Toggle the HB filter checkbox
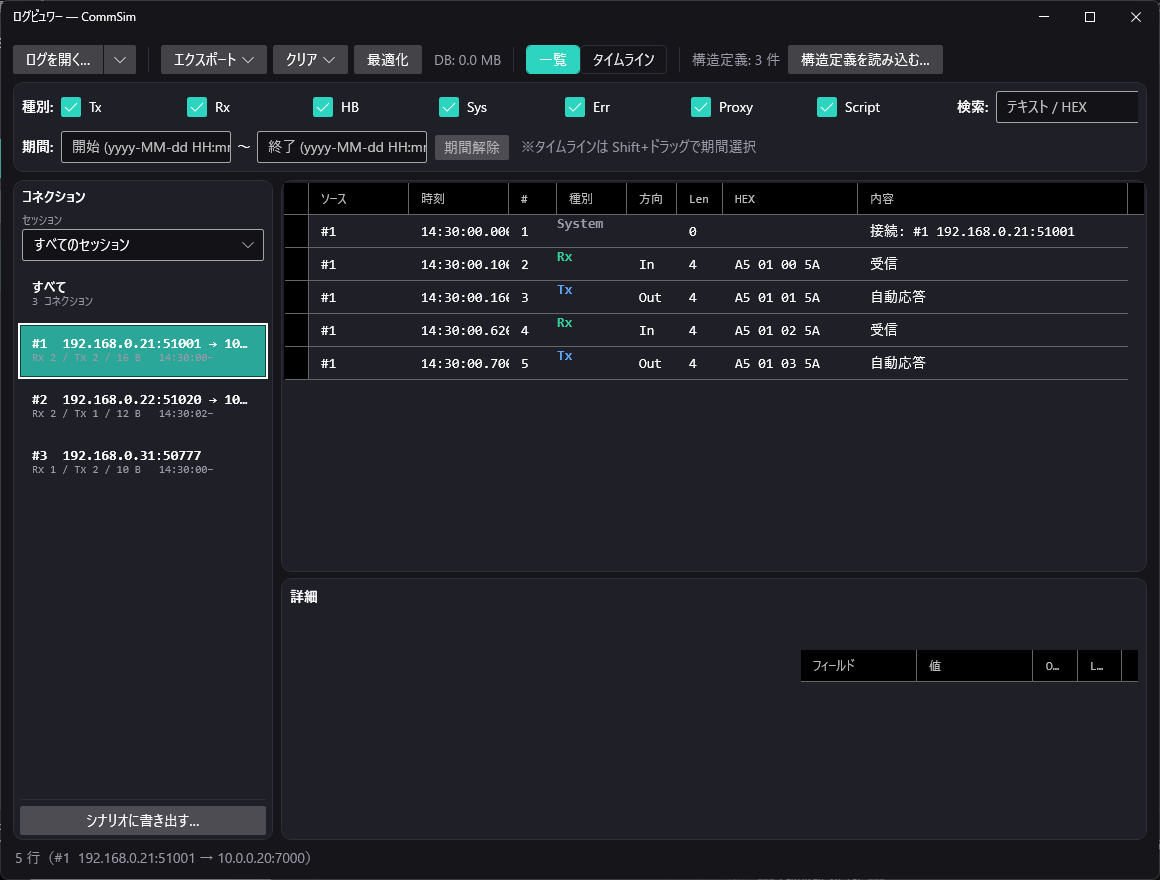 pos(323,107)
